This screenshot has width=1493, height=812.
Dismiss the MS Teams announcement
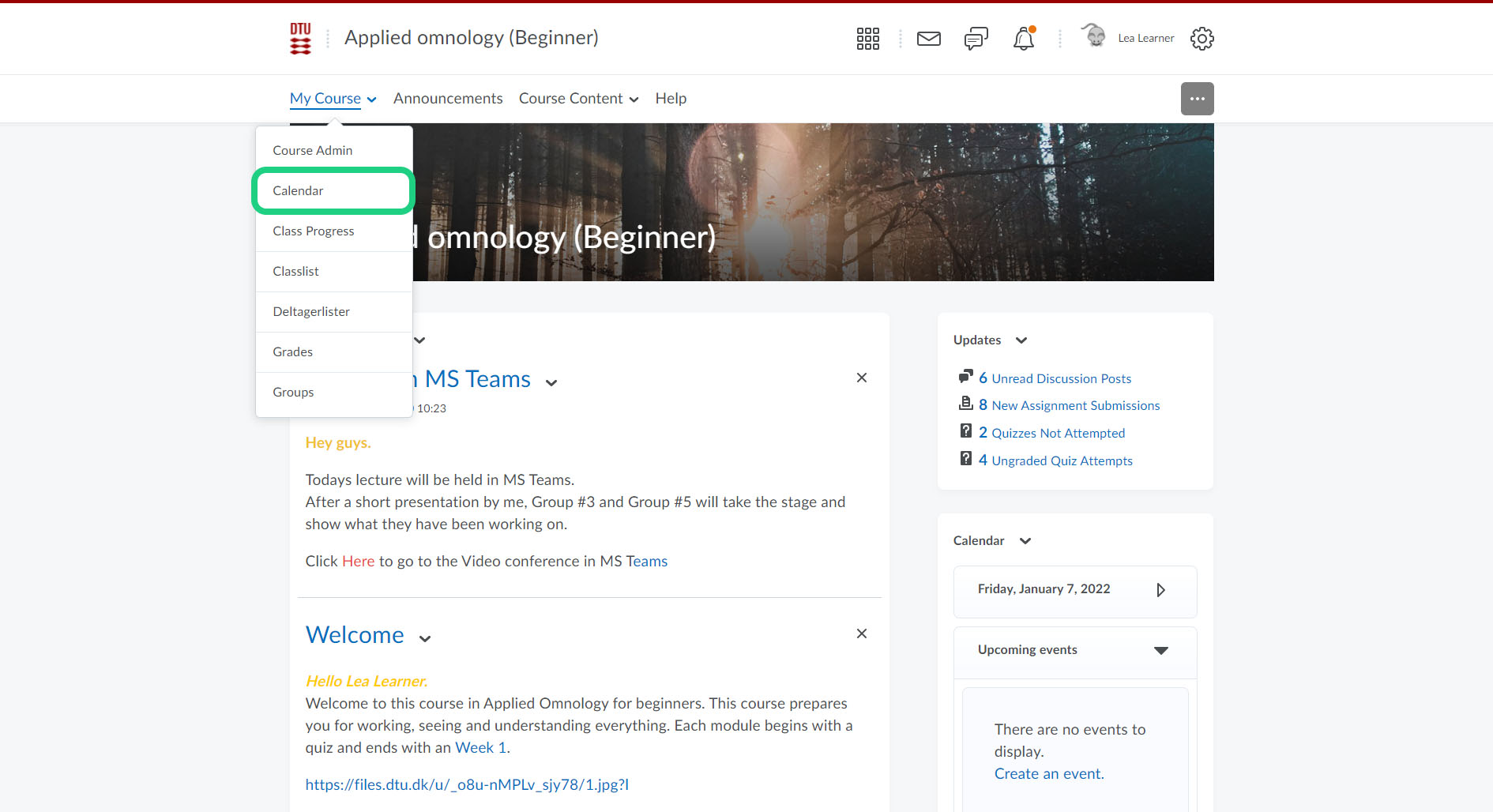[861, 378]
